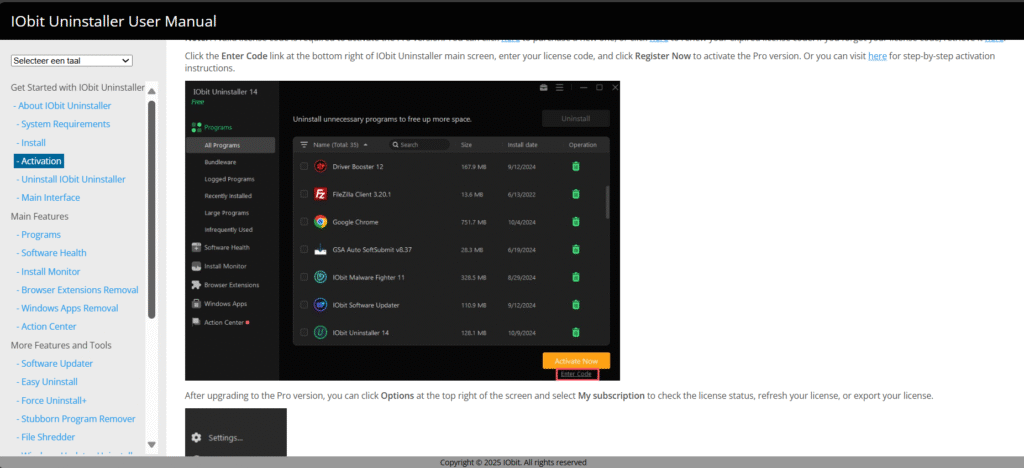The width and height of the screenshot is (1024, 468).
Task: Click the IObit Uninstaller 14 trash icon
Action: [575, 332]
